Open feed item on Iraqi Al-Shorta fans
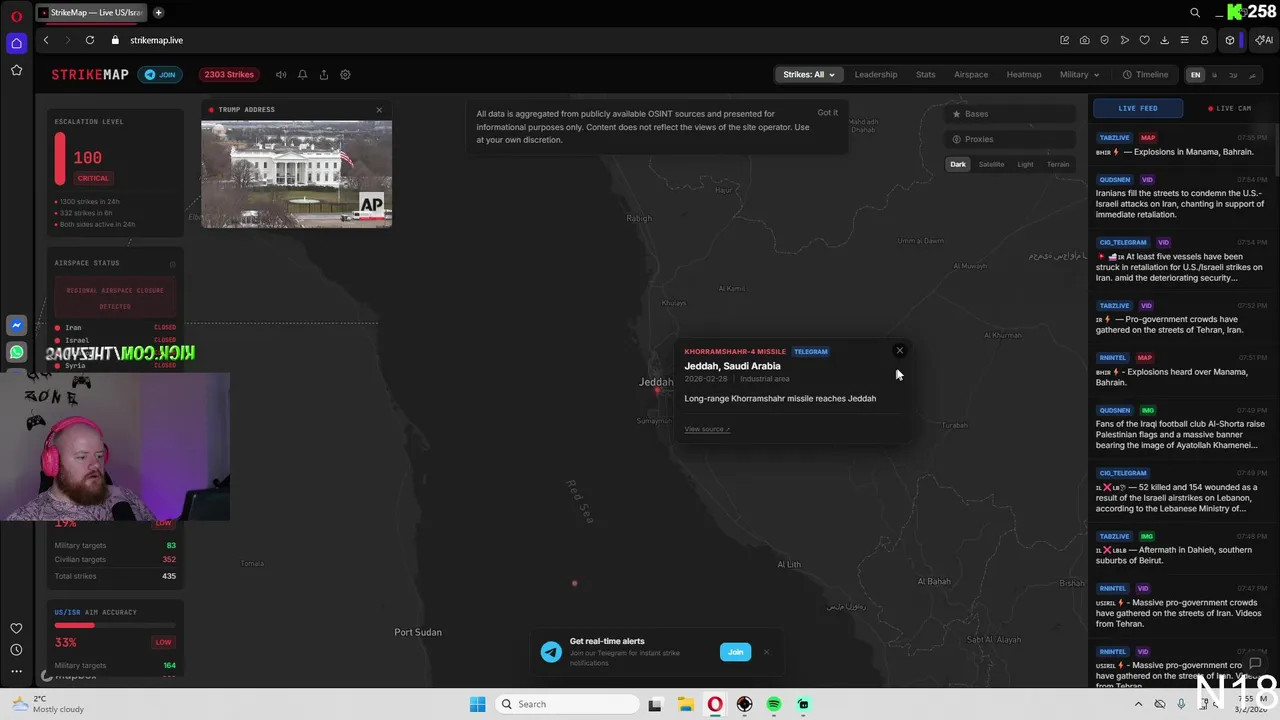This screenshot has width=1280, height=720. point(1182,428)
